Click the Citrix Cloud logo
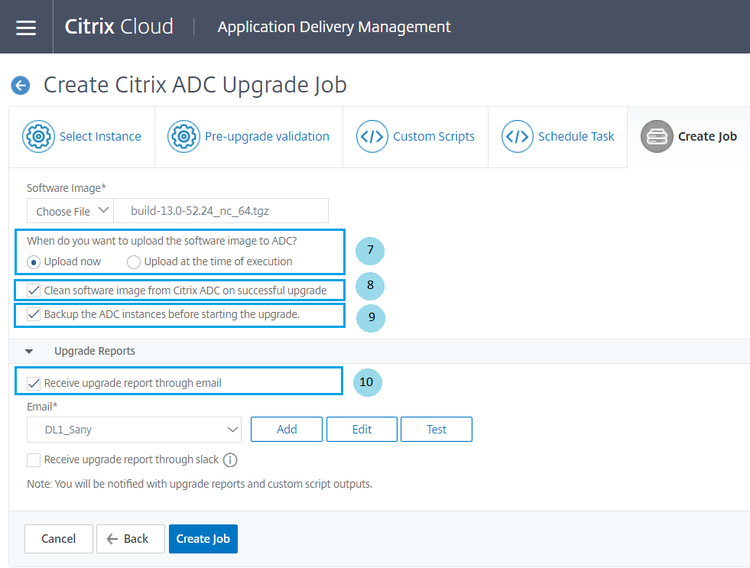This screenshot has height=568, width=750. (119, 26)
